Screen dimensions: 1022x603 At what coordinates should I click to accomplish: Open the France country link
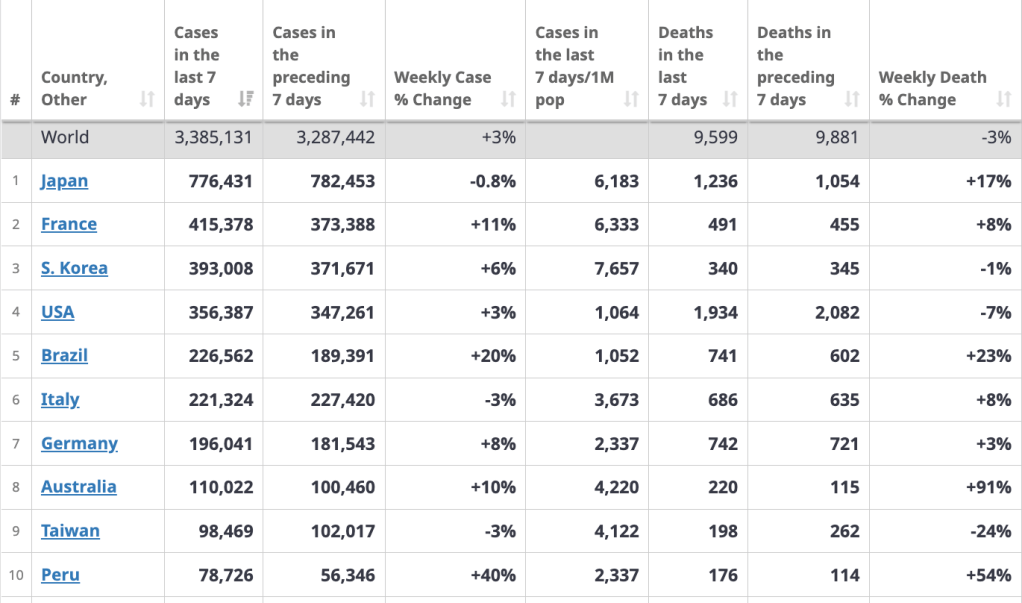point(69,224)
